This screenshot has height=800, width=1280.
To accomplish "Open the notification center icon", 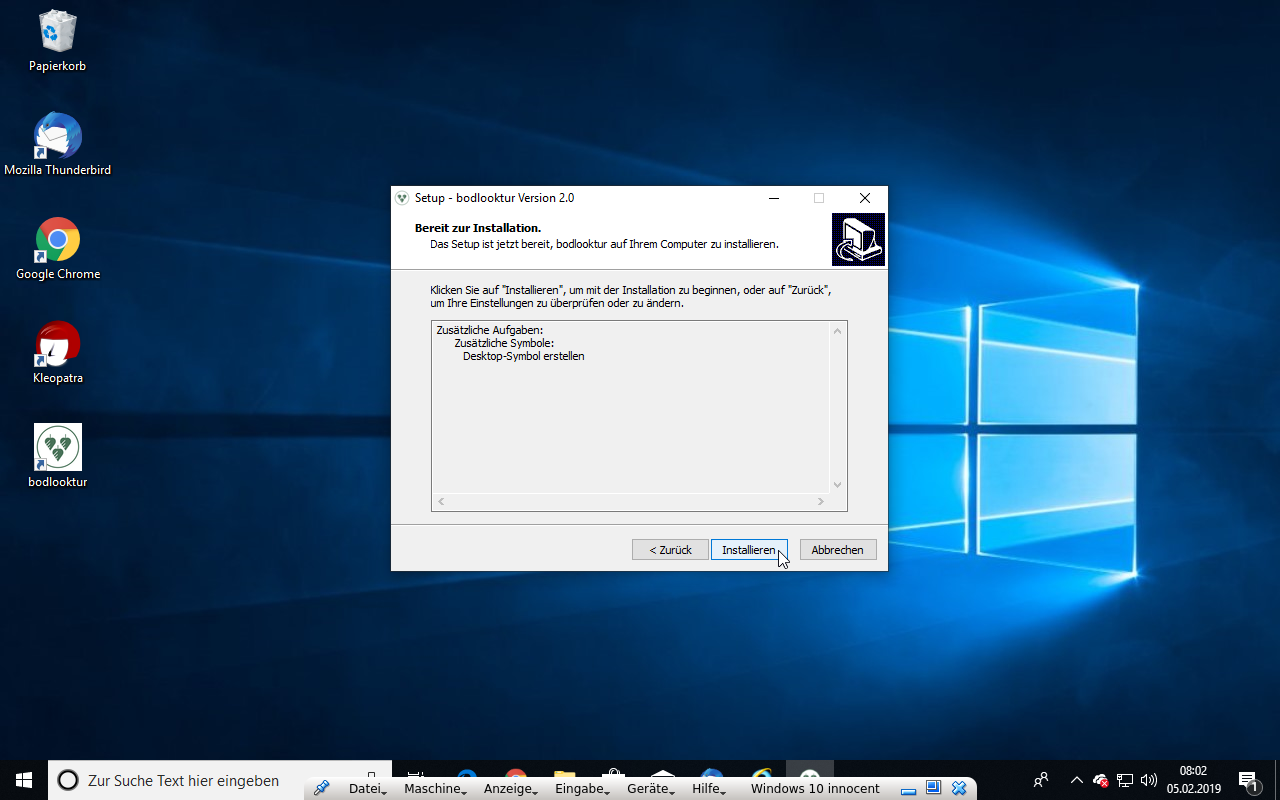I will pos(1248,780).
